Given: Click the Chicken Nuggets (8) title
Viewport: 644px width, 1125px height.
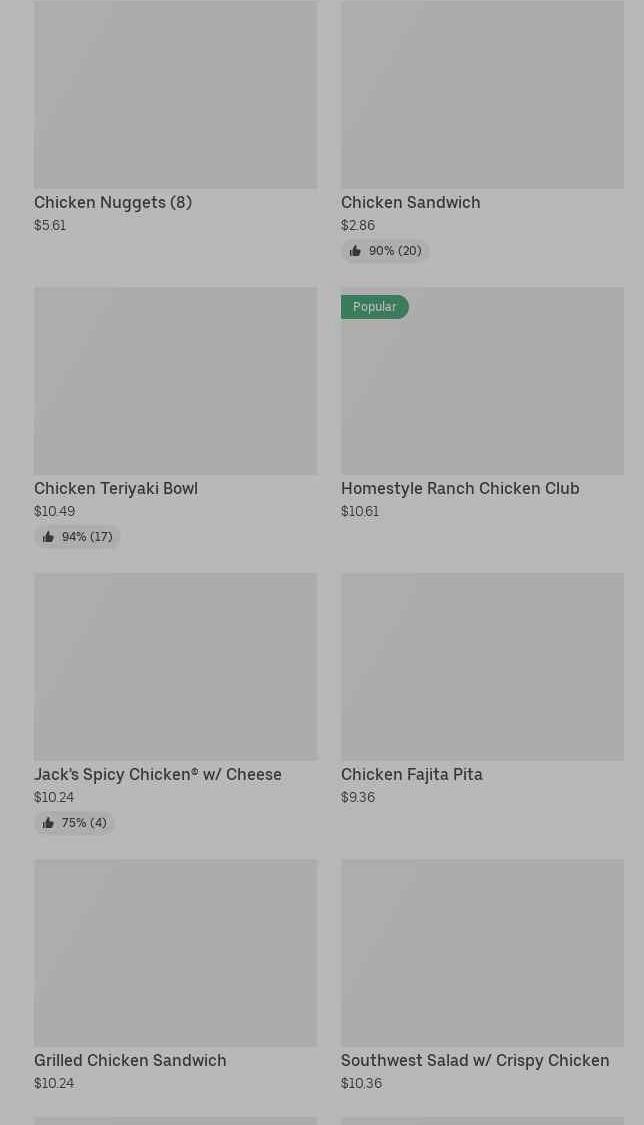Looking at the screenshot, I should 113,202.
